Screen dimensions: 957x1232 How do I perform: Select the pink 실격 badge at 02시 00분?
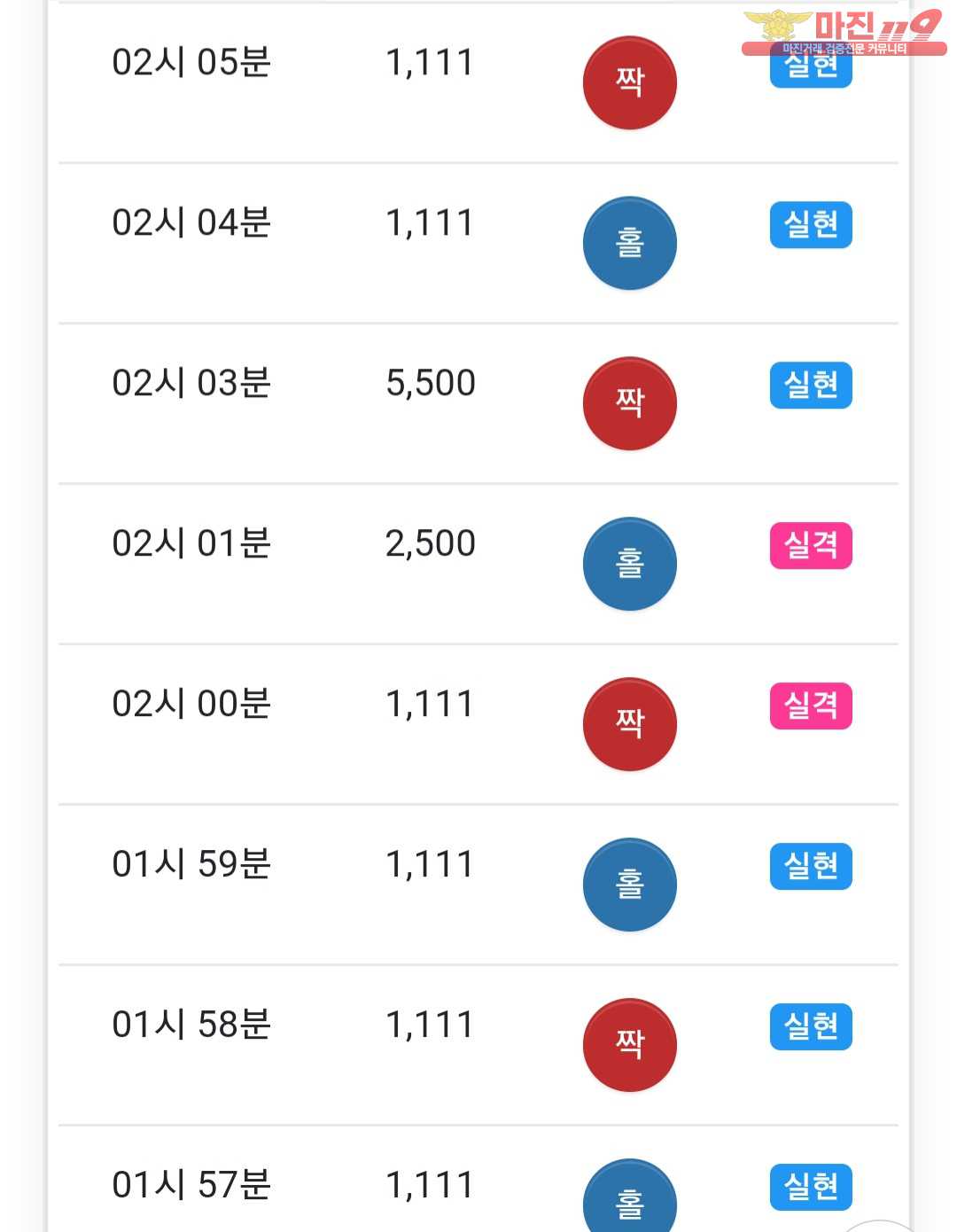[x=811, y=706]
